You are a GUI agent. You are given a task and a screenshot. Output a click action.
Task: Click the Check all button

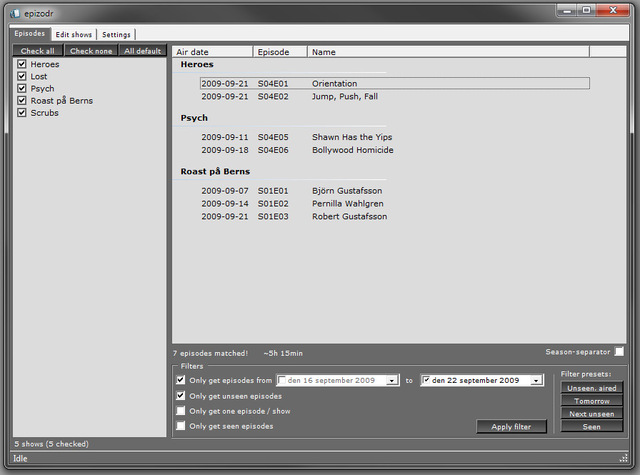38,51
